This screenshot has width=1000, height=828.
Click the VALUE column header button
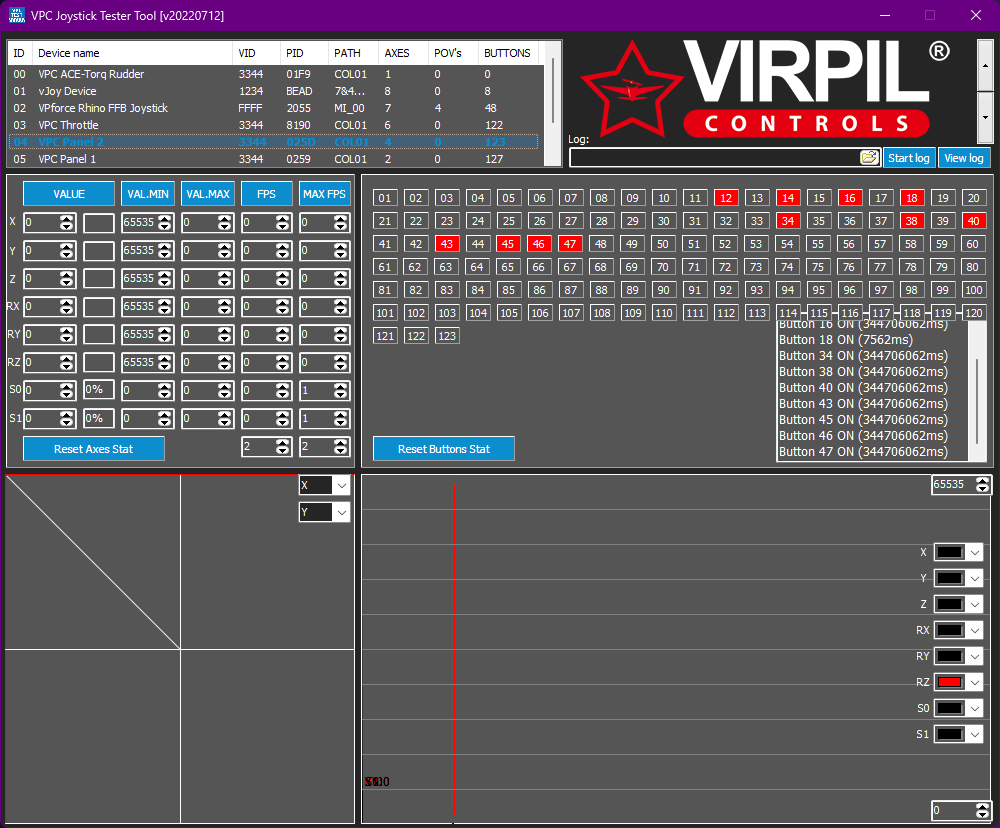tap(69, 194)
